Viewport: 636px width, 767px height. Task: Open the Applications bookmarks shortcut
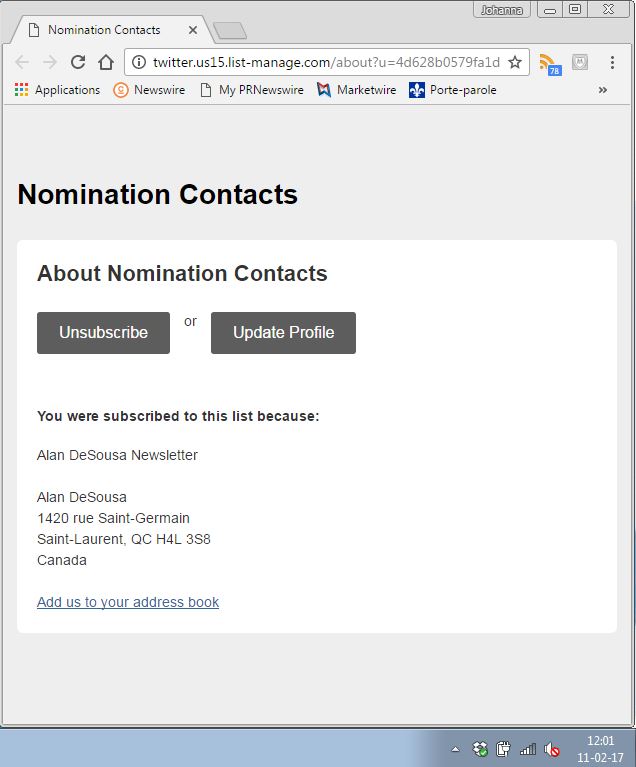click(57, 90)
